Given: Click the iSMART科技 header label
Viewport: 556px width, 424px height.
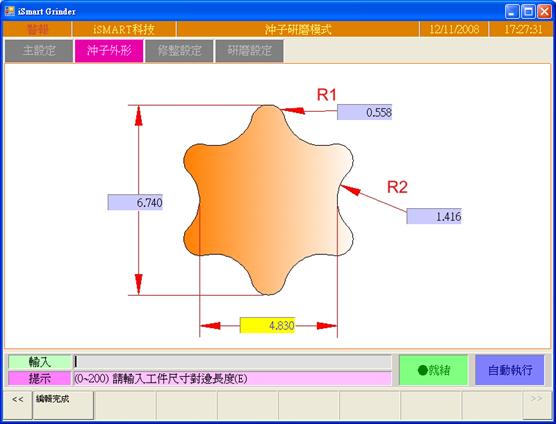Looking at the screenshot, I should 124,29.
